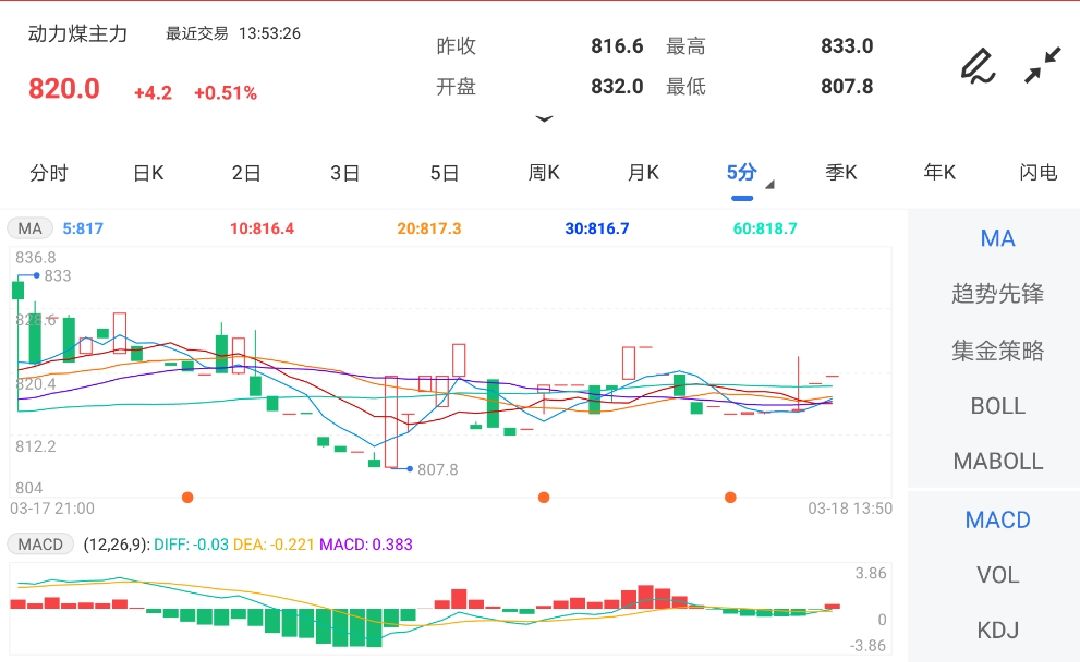
Task: Tap the 5:817 moving average value
Action: [x=83, y=229]
